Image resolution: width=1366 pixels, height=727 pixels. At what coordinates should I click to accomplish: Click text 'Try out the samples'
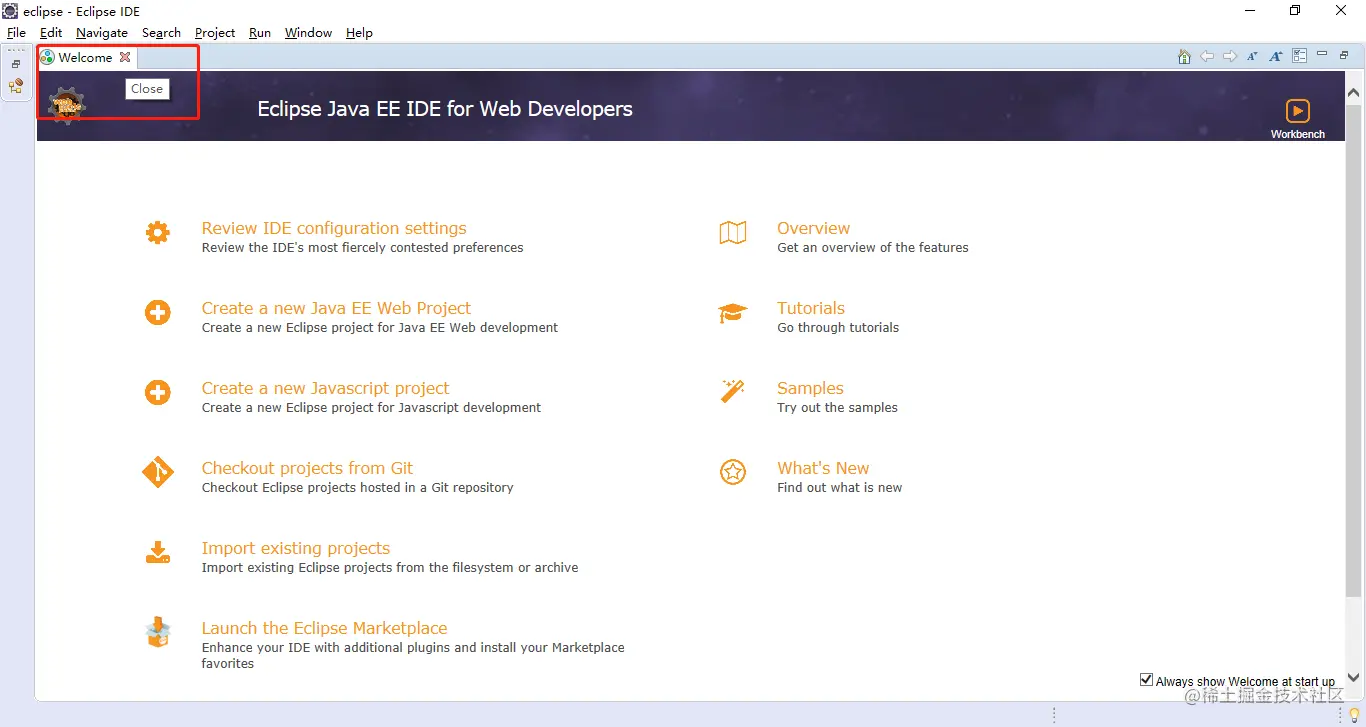pyautogui.click(x=837, y=407)
